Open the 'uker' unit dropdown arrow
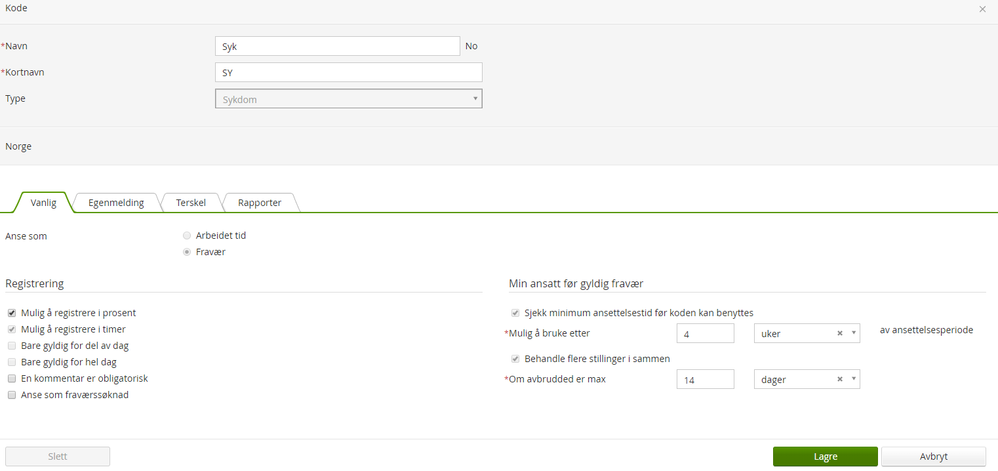The image size is (998, 471). click(853, 333)
